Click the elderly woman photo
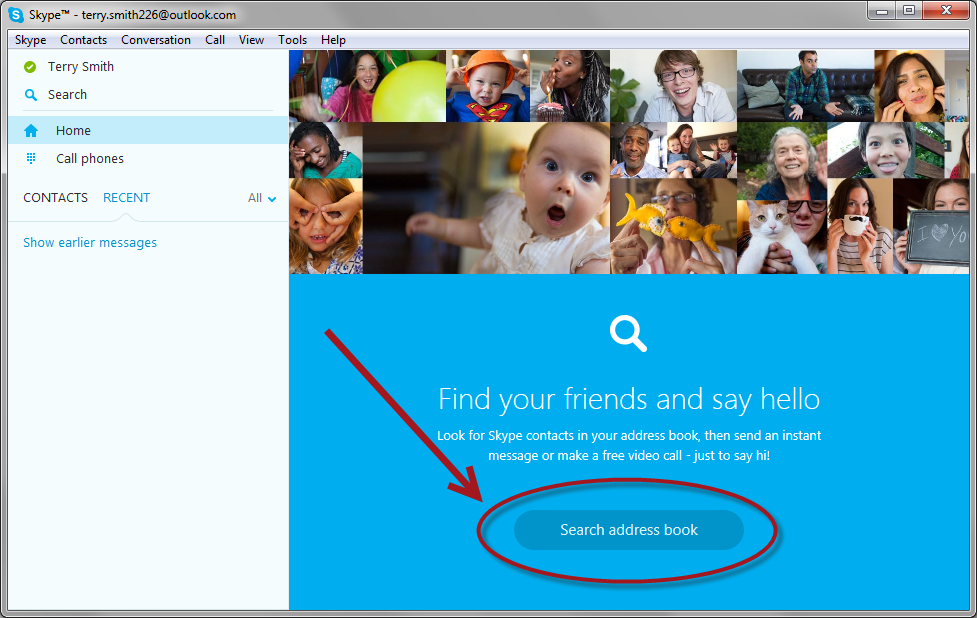This screenshot has height=618, width=977. click(782, 161)
